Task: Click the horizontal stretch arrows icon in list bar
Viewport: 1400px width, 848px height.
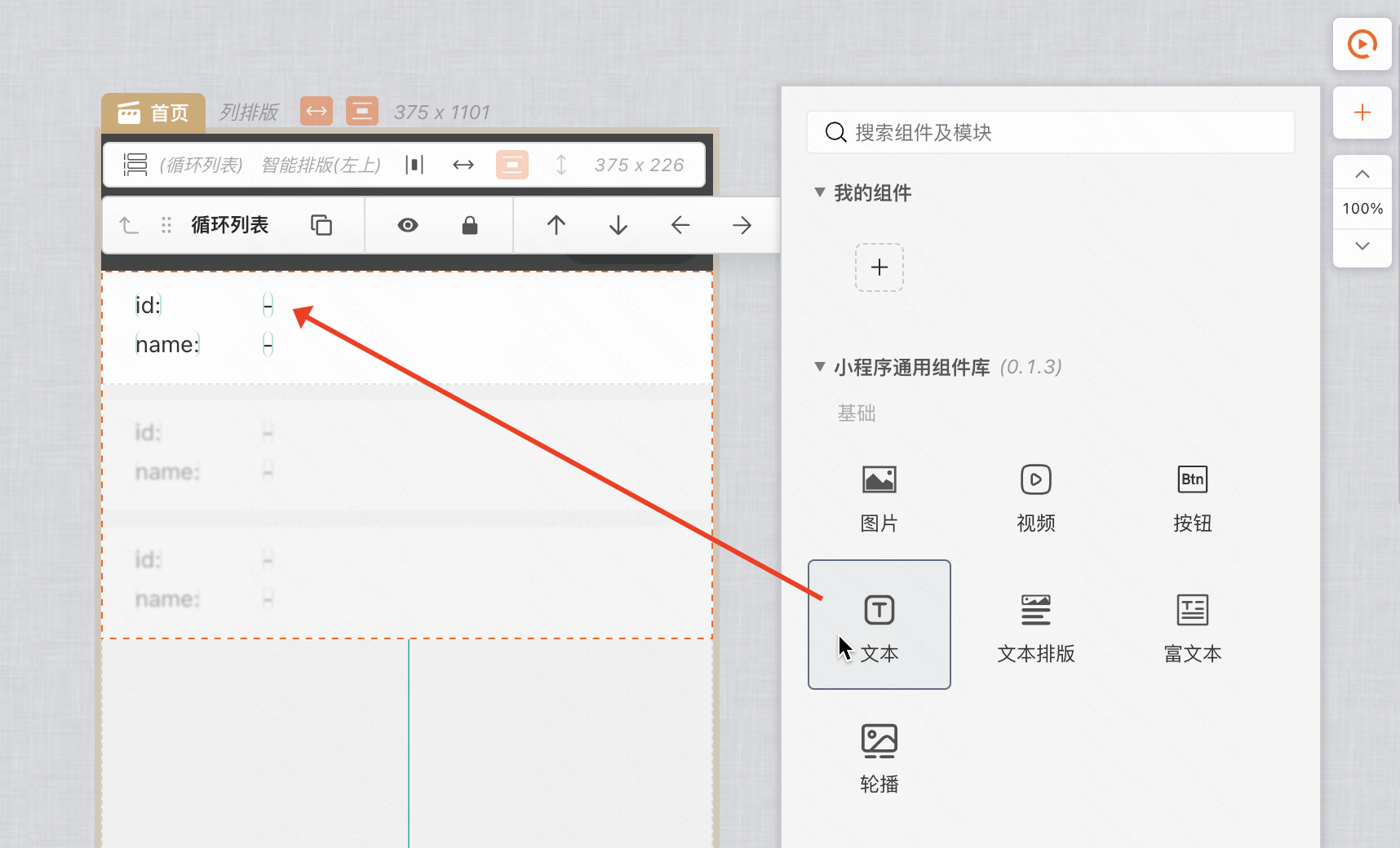Action: coord(463,165)
